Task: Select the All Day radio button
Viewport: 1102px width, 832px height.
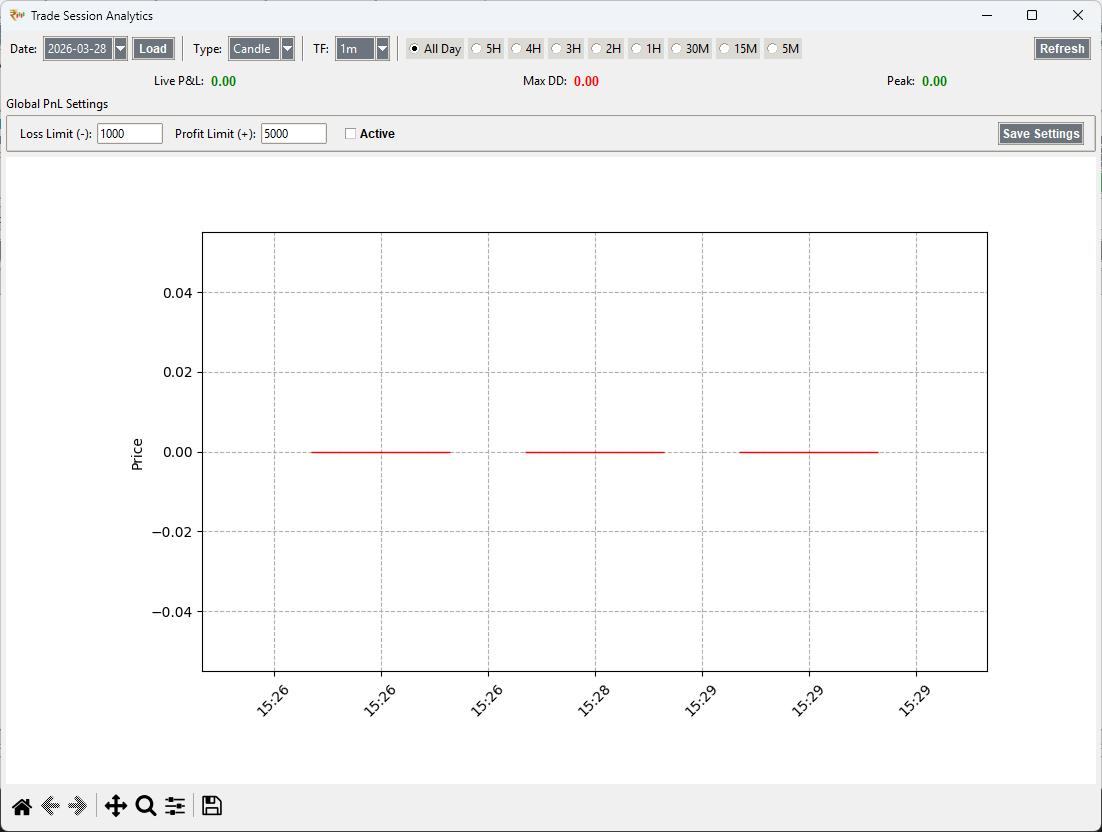Action: click(414, 48)
